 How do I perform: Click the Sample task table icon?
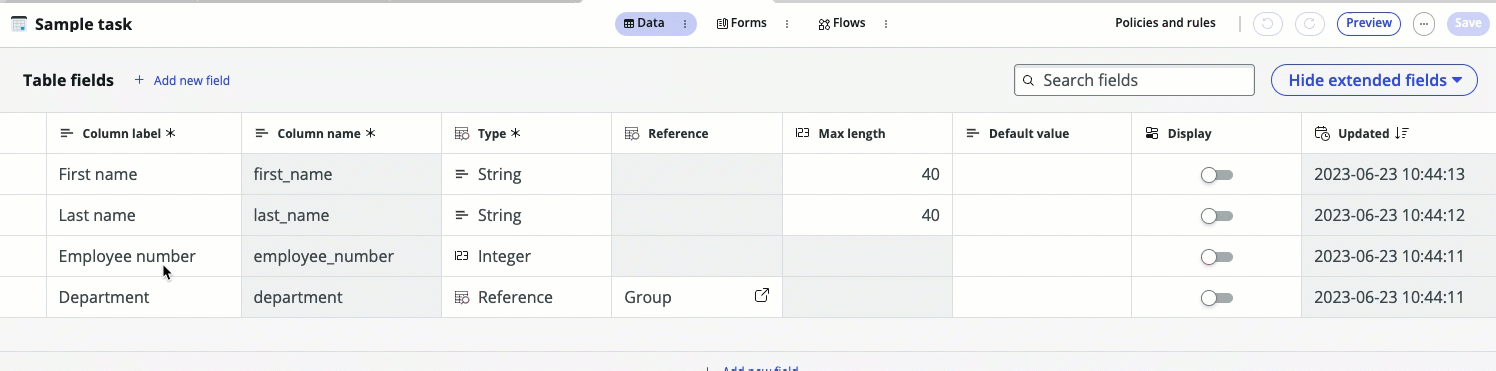[x=18, y=24]
